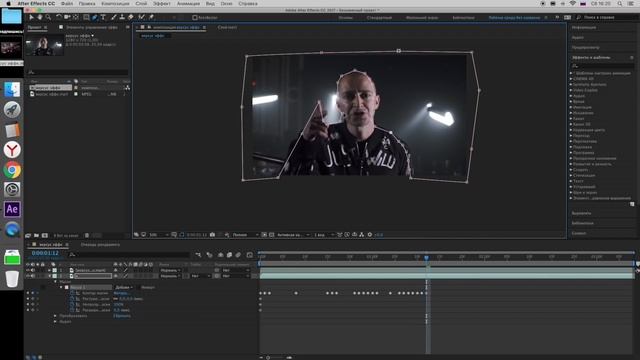The width and height of the screenshot is (640, 360).
Task: Toggle Draft 3D button in timeline
Action: (209, 255)
